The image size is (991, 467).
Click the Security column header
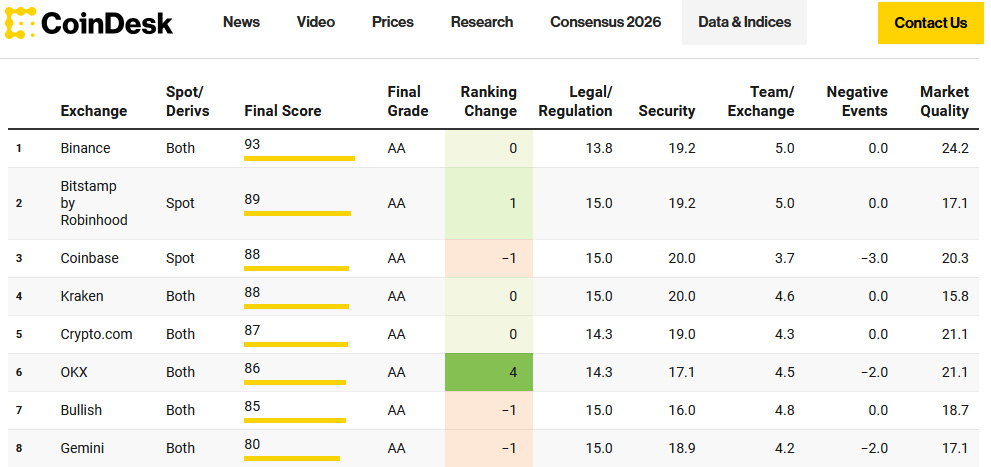coord(666,111)
